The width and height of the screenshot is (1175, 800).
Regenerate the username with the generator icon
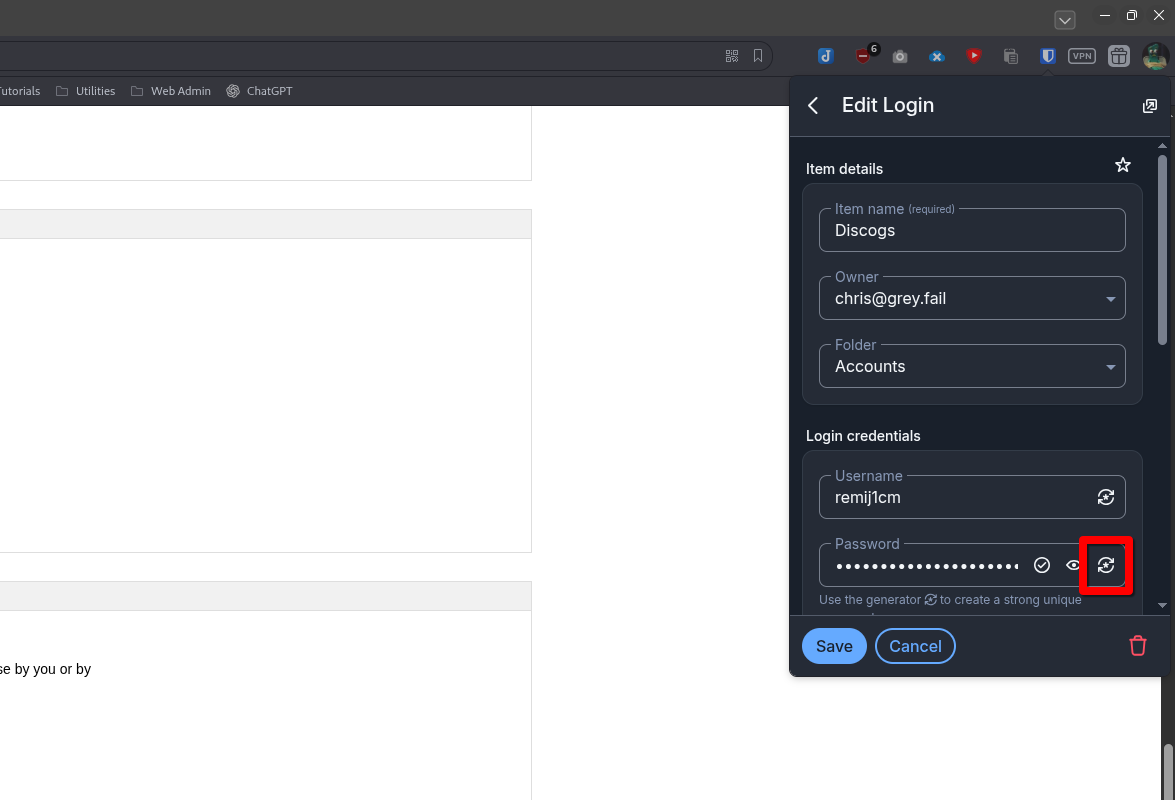click(x=1106, y=497)
